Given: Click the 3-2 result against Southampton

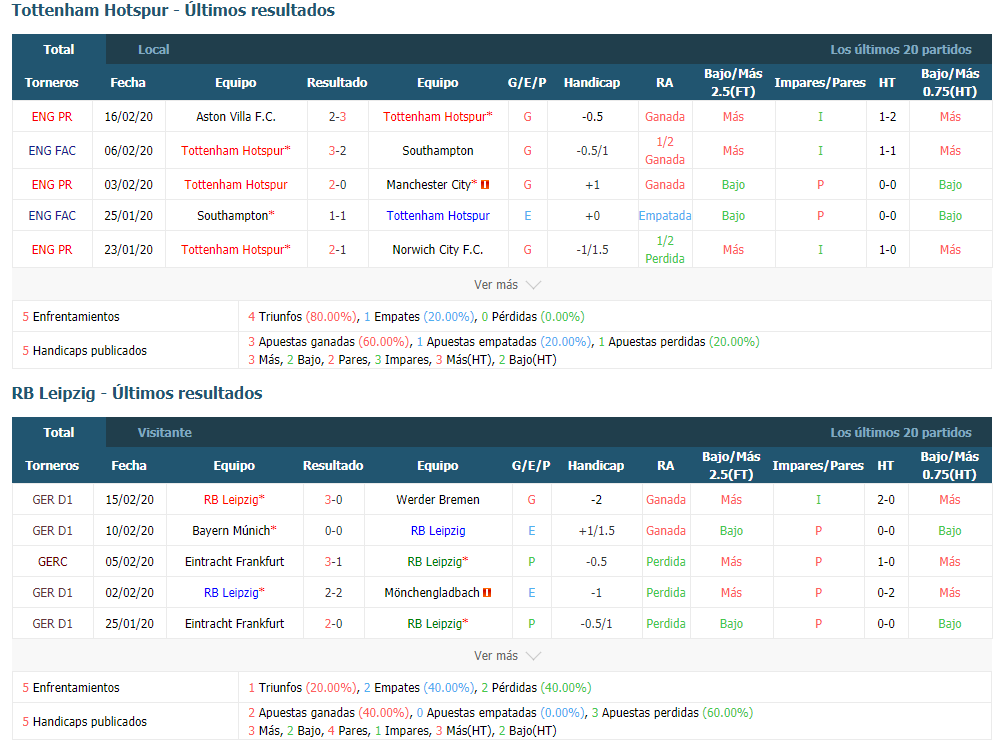Looking at the screenshot, I should click(337, 150).
